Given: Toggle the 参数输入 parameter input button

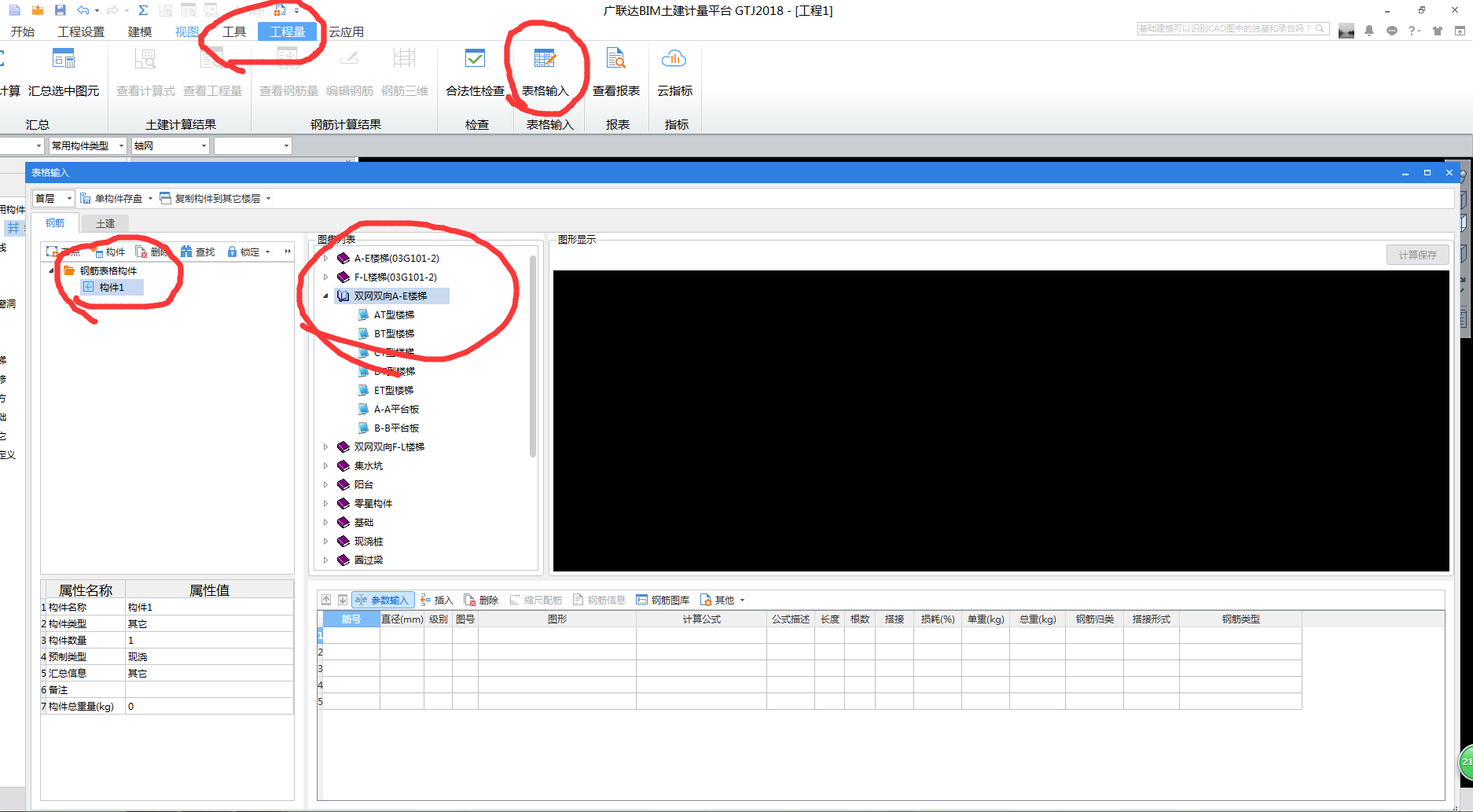Looking at the screenshot, I should pyautogui.click(x=383, y=600).
